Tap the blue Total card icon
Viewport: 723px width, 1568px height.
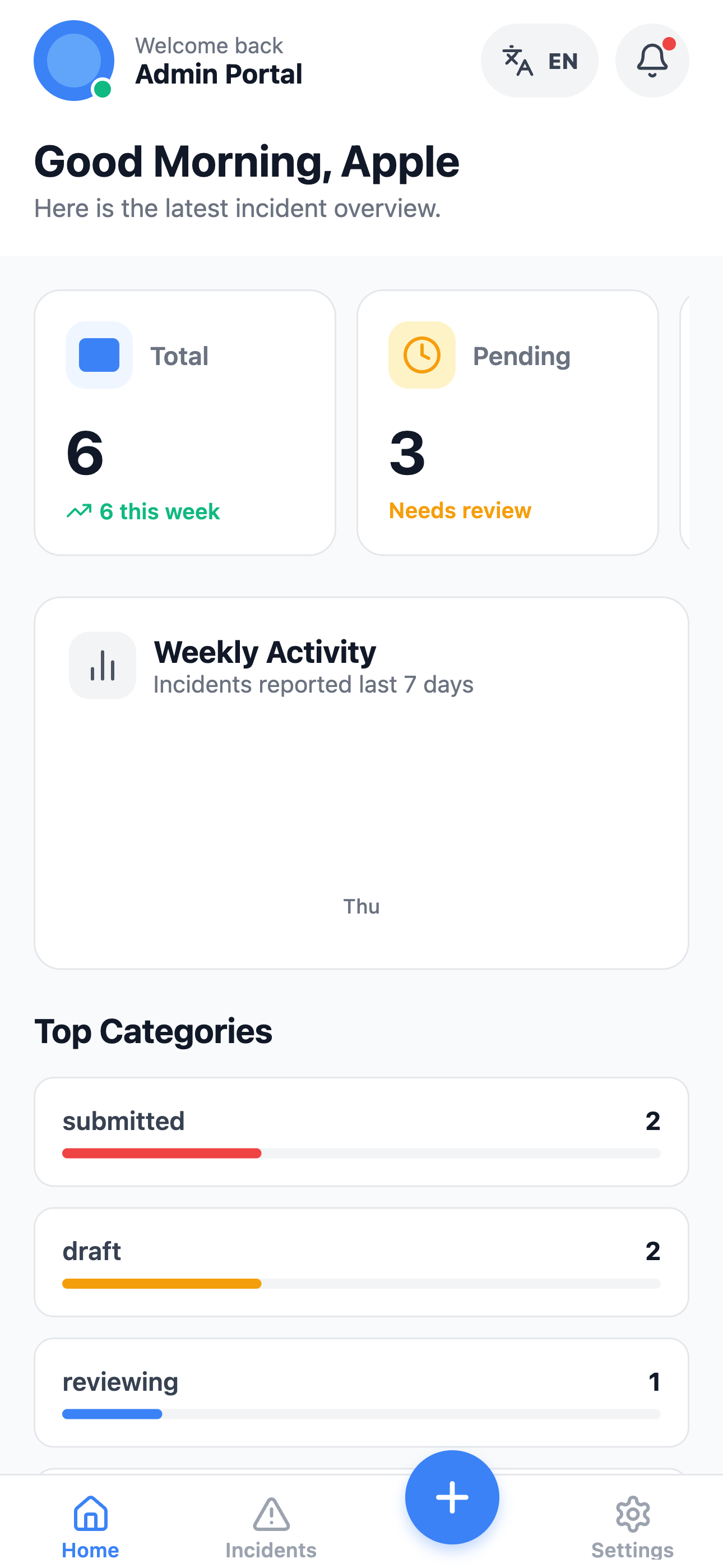[x=99, y=355]
